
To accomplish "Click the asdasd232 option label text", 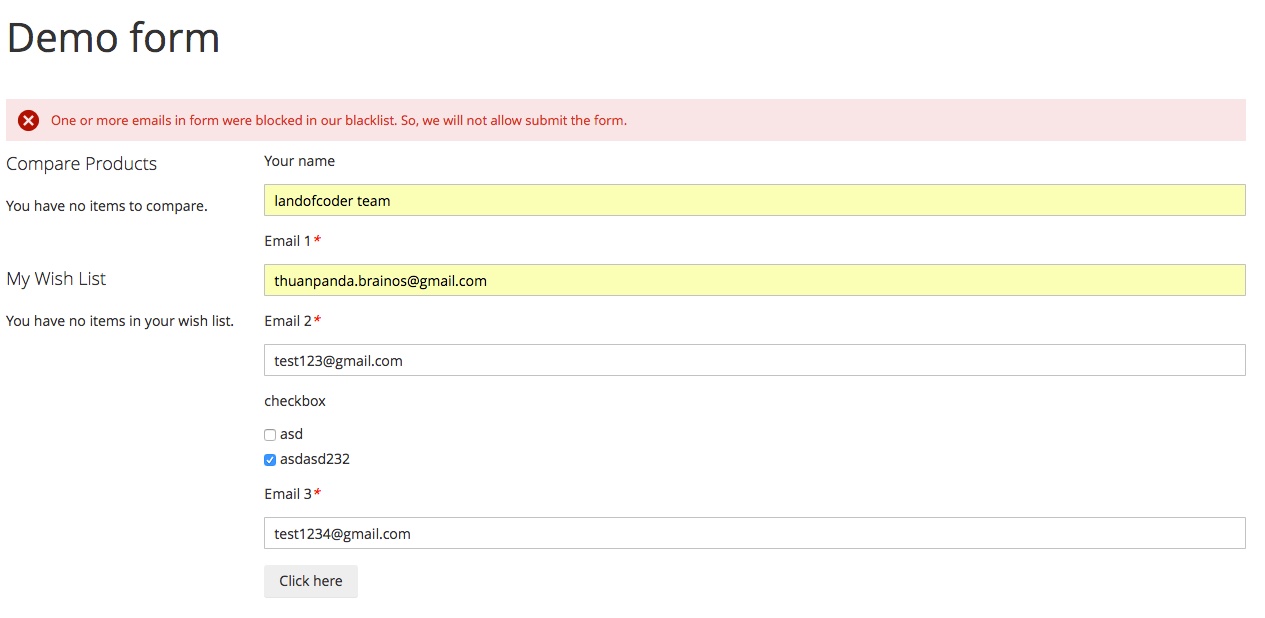I will pyautogui.click(x=315, y=460).
